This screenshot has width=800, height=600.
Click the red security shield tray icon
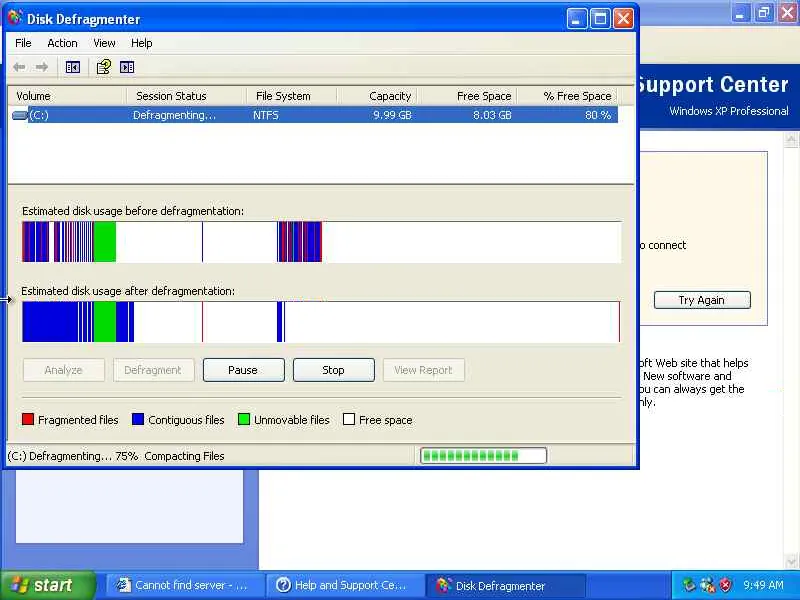(x=725, y=585)
